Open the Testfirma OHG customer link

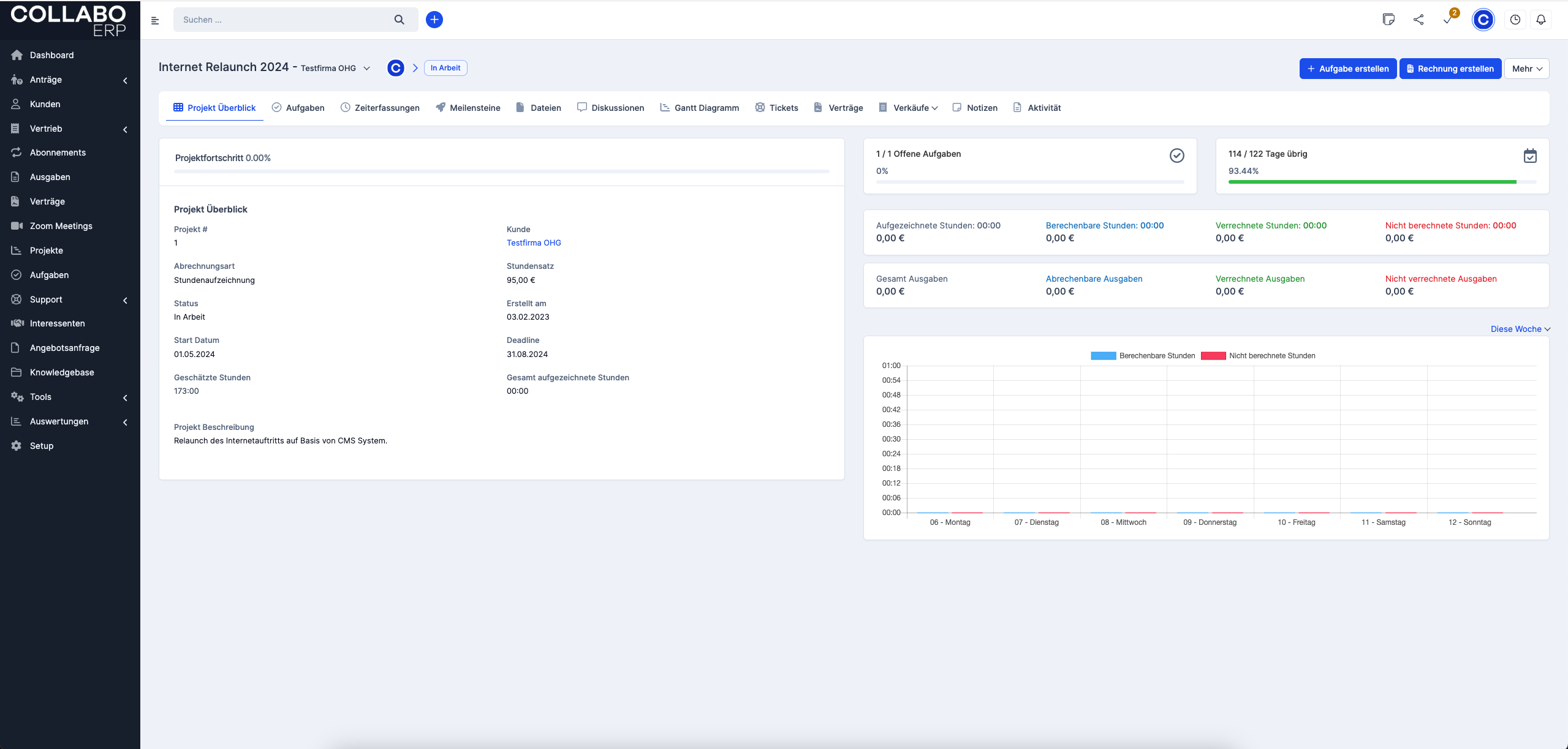click(534, 243)
